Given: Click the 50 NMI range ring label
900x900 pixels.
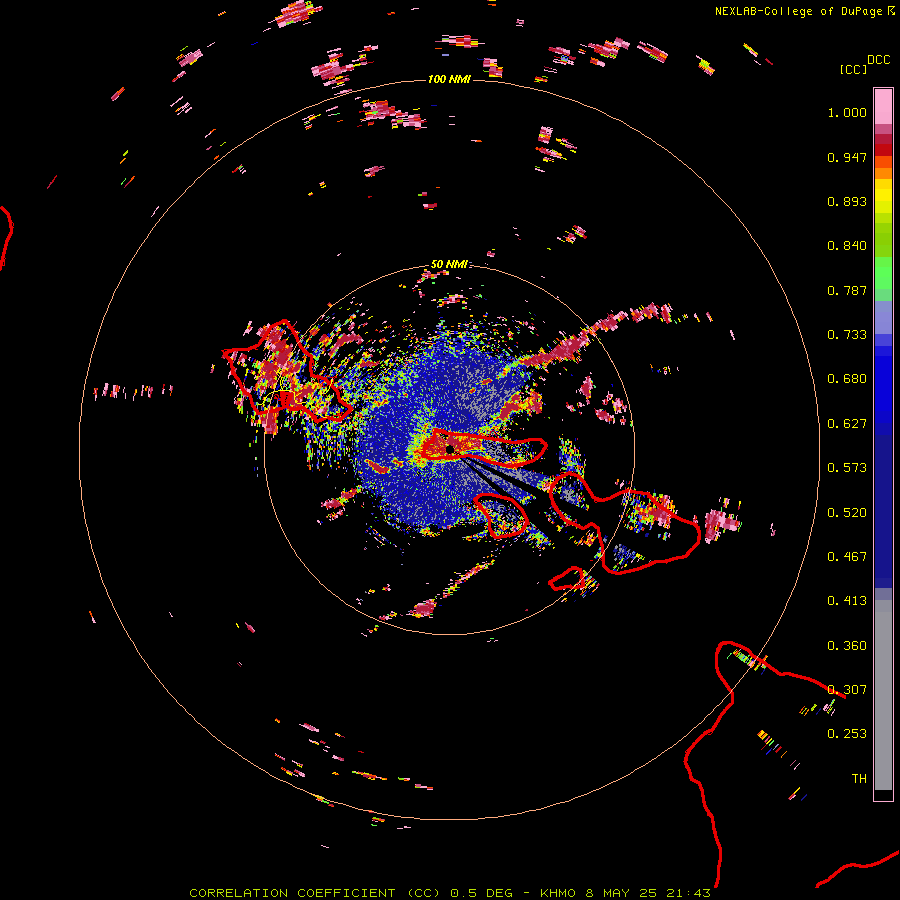Looking at the screenshot, I should click(449, 264).
